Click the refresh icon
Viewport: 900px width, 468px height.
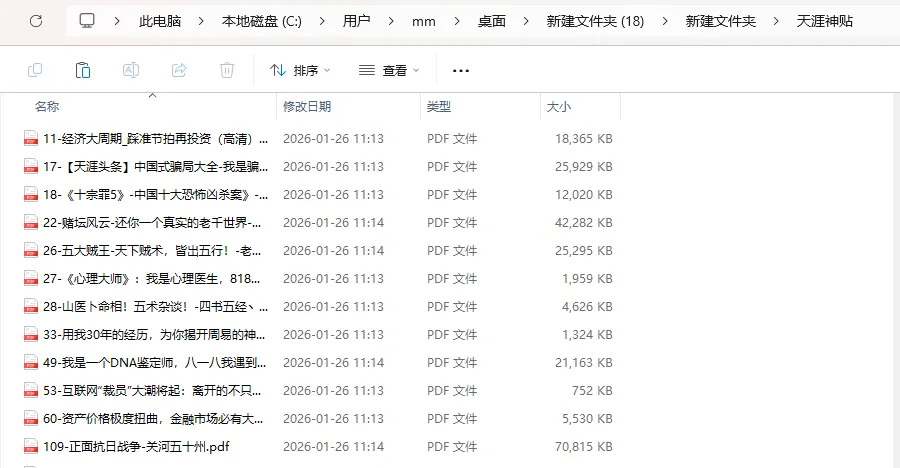coord(36,21)
